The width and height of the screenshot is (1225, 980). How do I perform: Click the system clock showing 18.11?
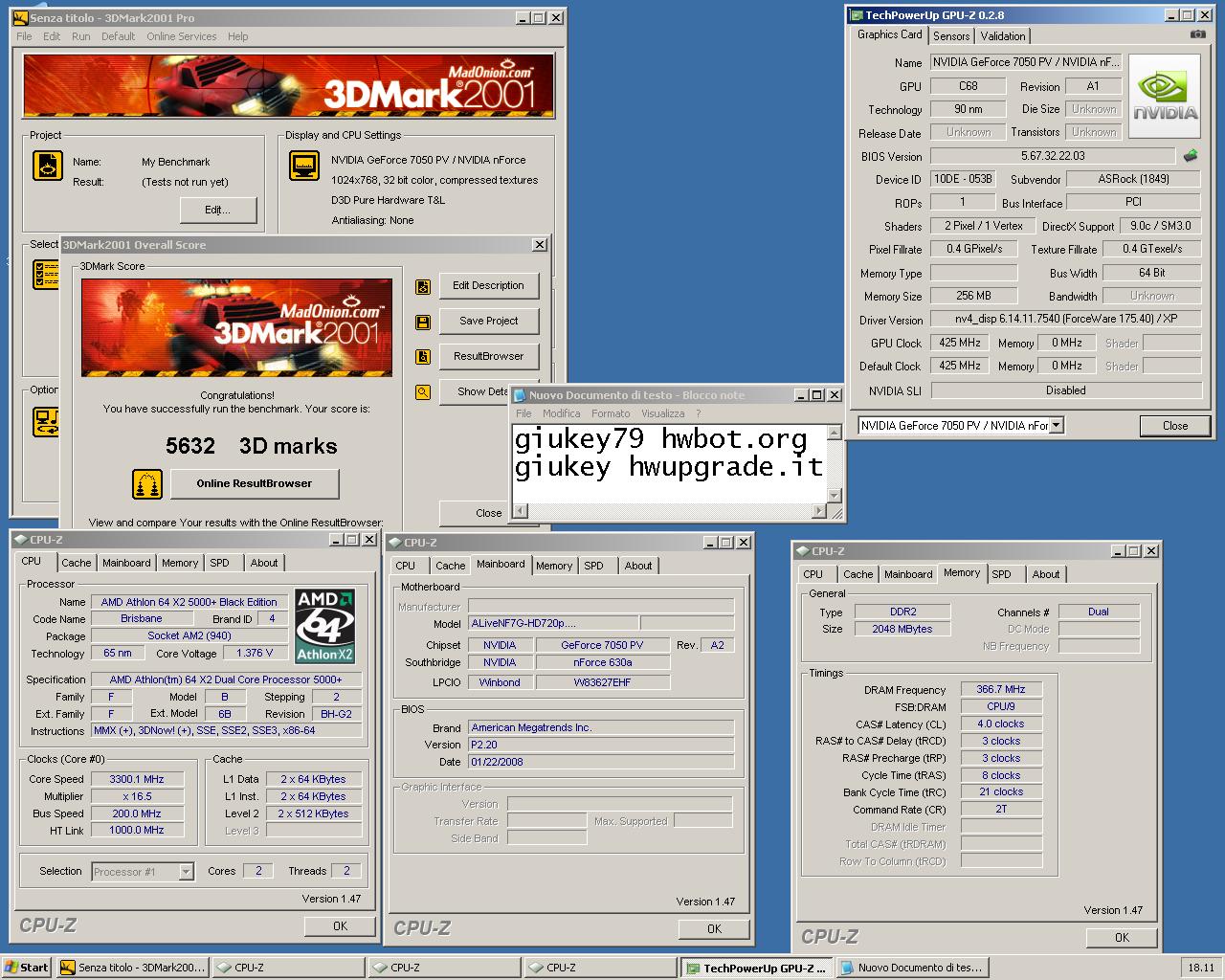click(x=1201, y=968)
